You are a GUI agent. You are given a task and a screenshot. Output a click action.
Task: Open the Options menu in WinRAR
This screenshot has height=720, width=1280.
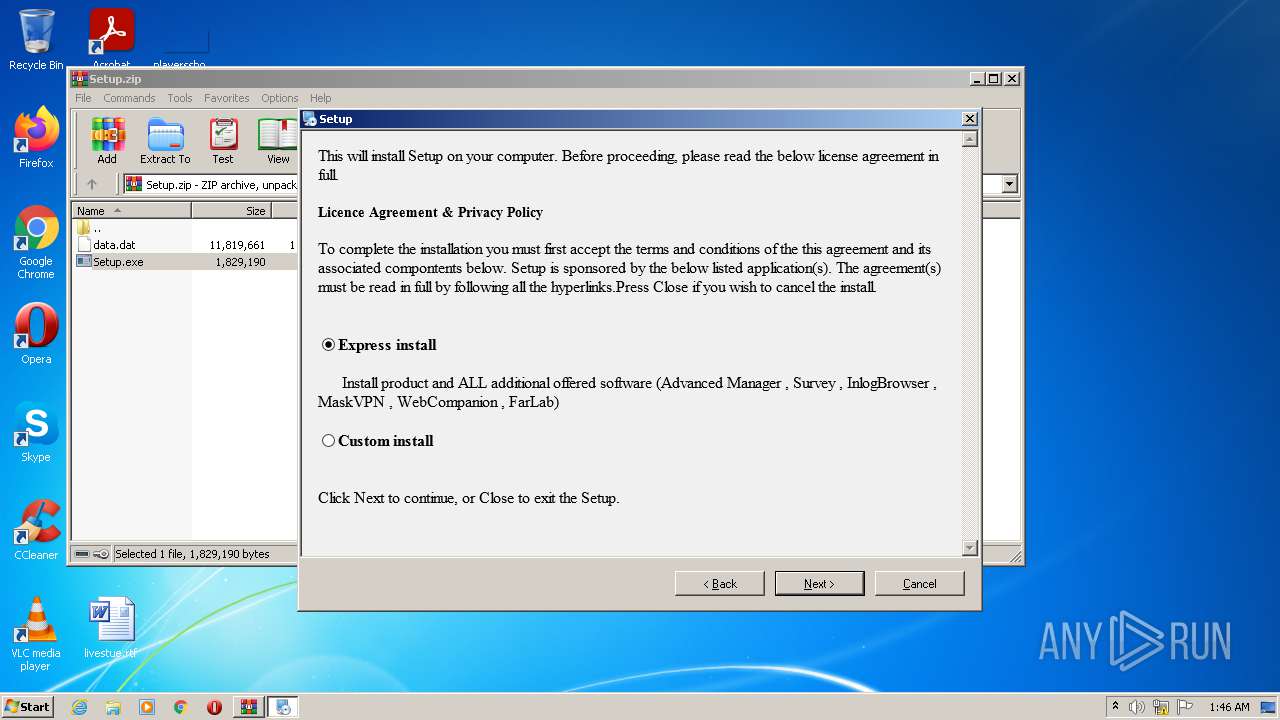(280, 98)
